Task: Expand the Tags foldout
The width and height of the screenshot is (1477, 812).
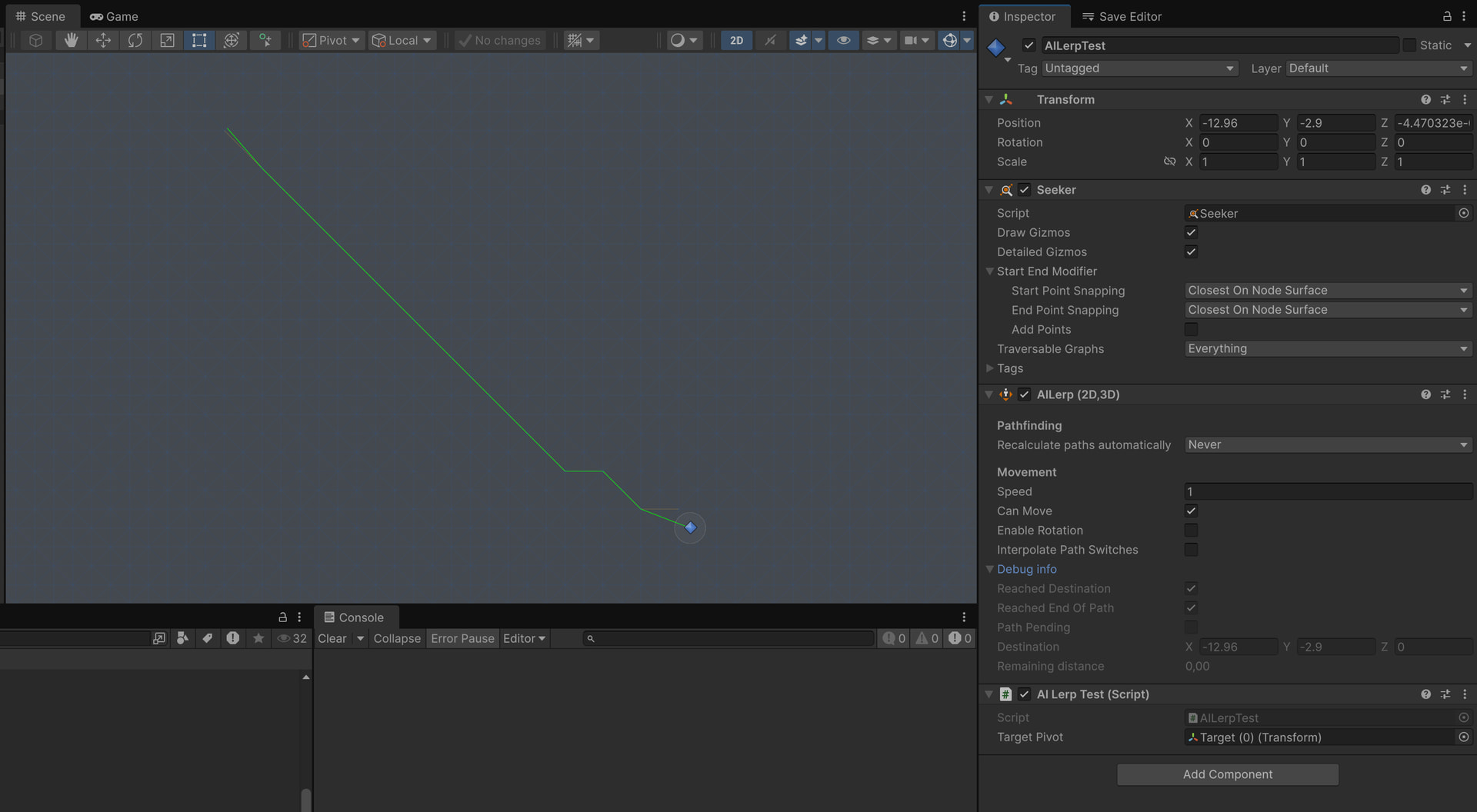Action: [x=990, y=368]
